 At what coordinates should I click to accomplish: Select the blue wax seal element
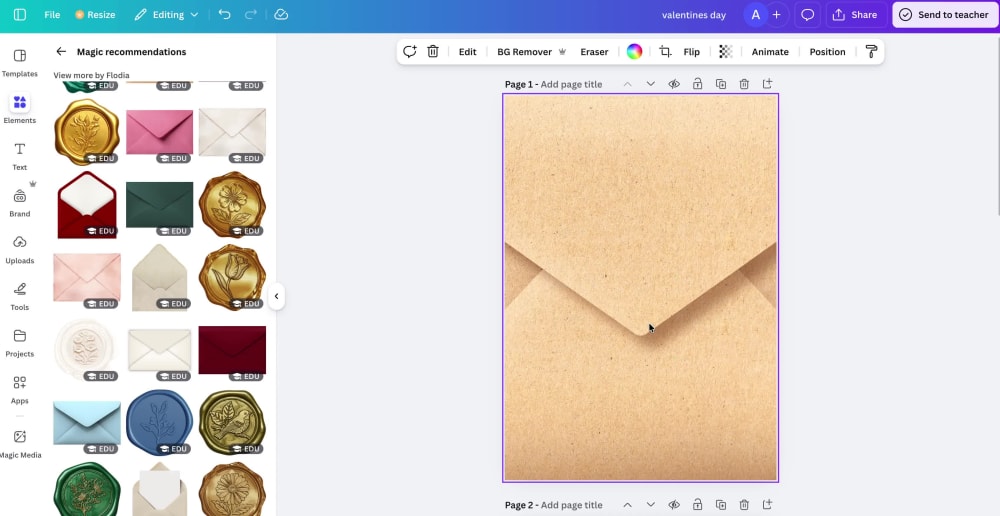click(x=159, y=422)
